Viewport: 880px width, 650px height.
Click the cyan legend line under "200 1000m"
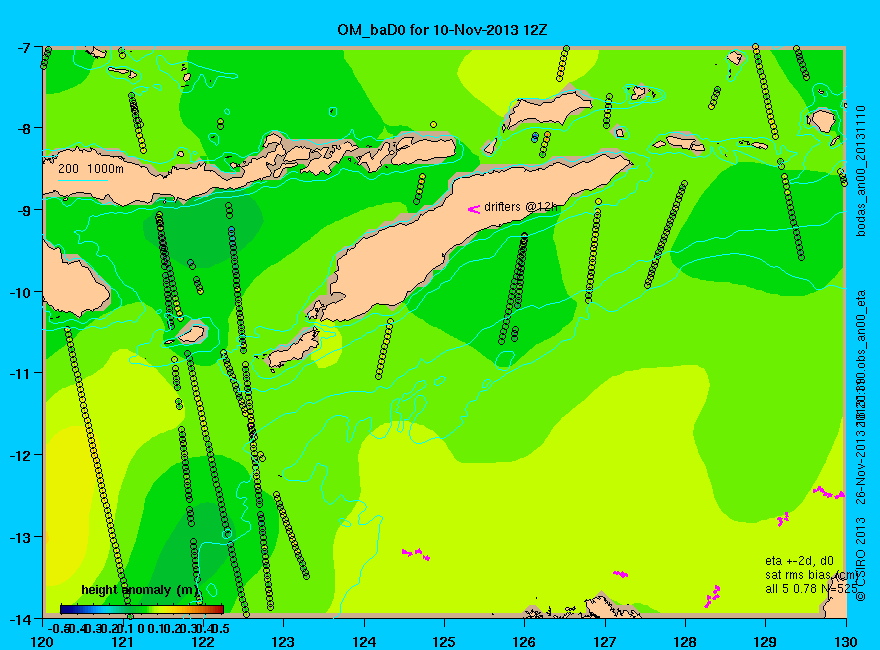(82, 180)
